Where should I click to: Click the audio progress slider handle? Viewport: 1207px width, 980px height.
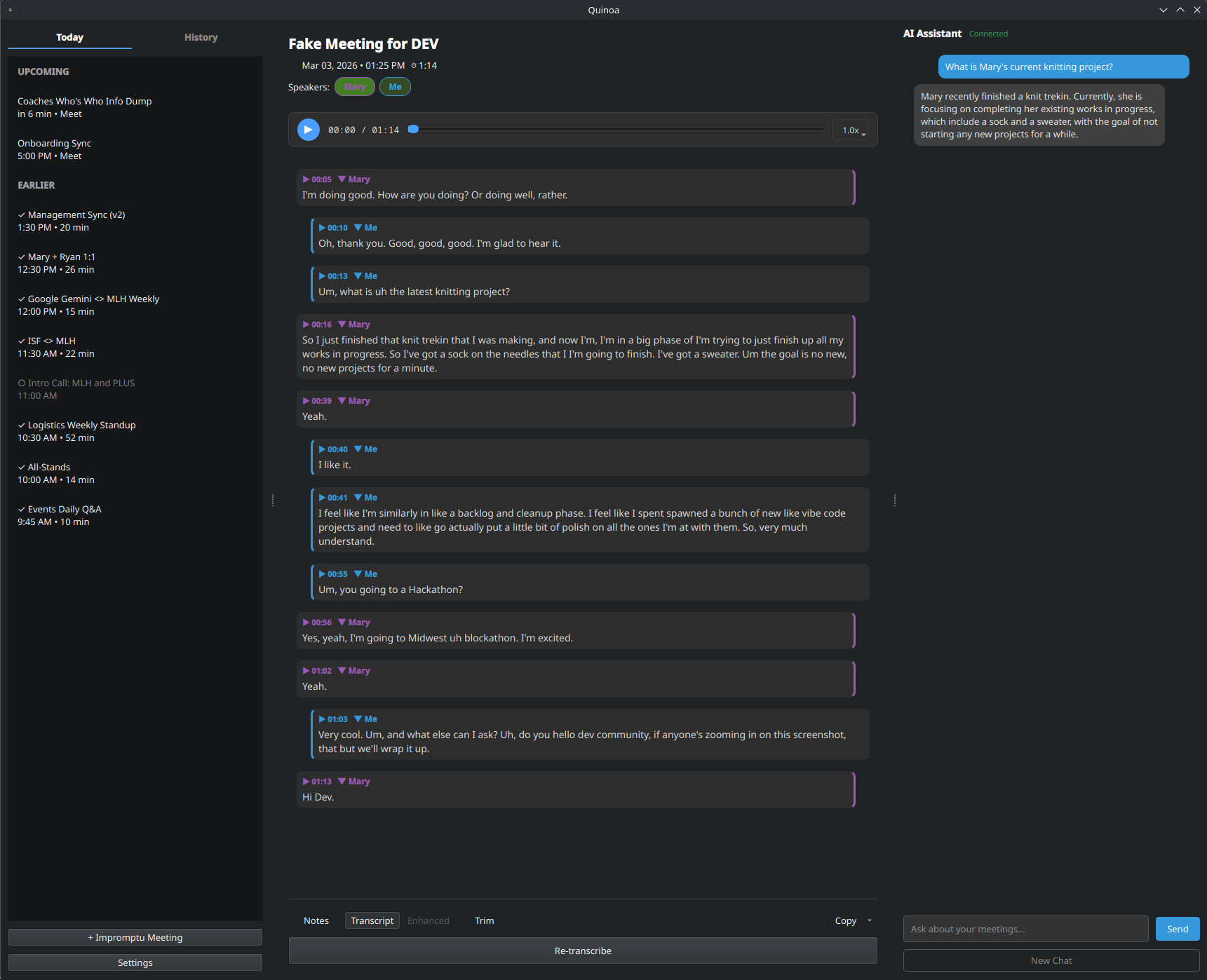click(x=414, y=129)
